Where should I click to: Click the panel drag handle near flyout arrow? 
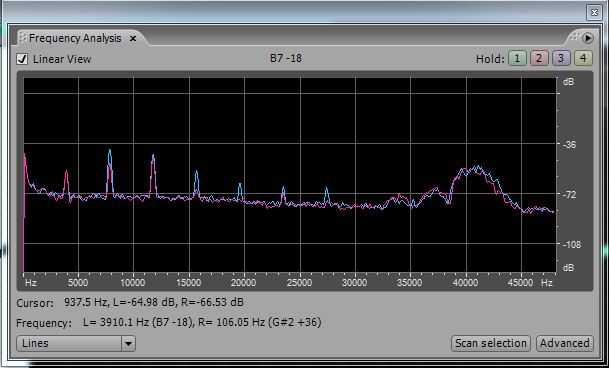click(x=575, y=37)
